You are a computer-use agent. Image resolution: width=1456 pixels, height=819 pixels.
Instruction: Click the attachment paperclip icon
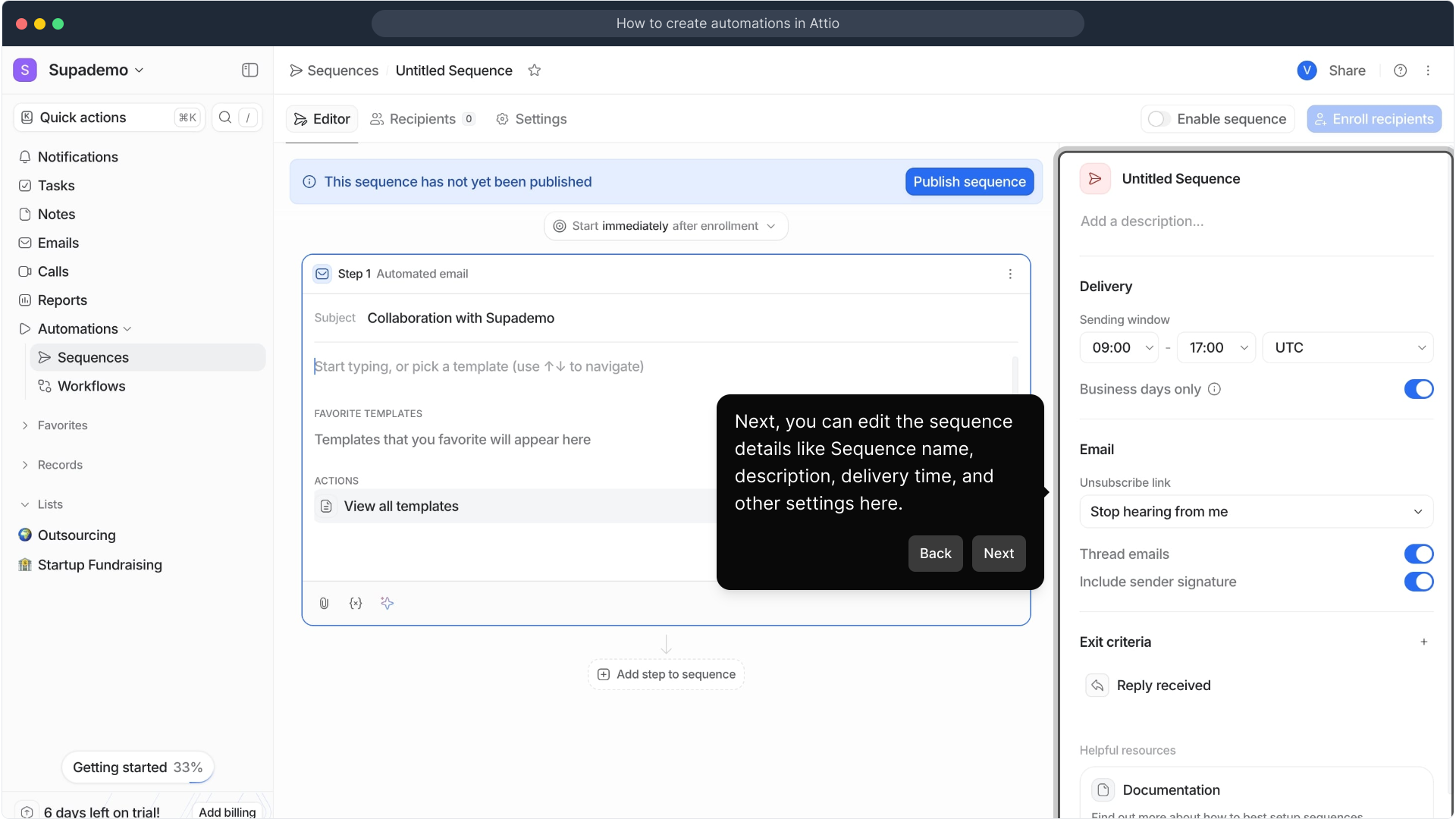coord(324,603)
